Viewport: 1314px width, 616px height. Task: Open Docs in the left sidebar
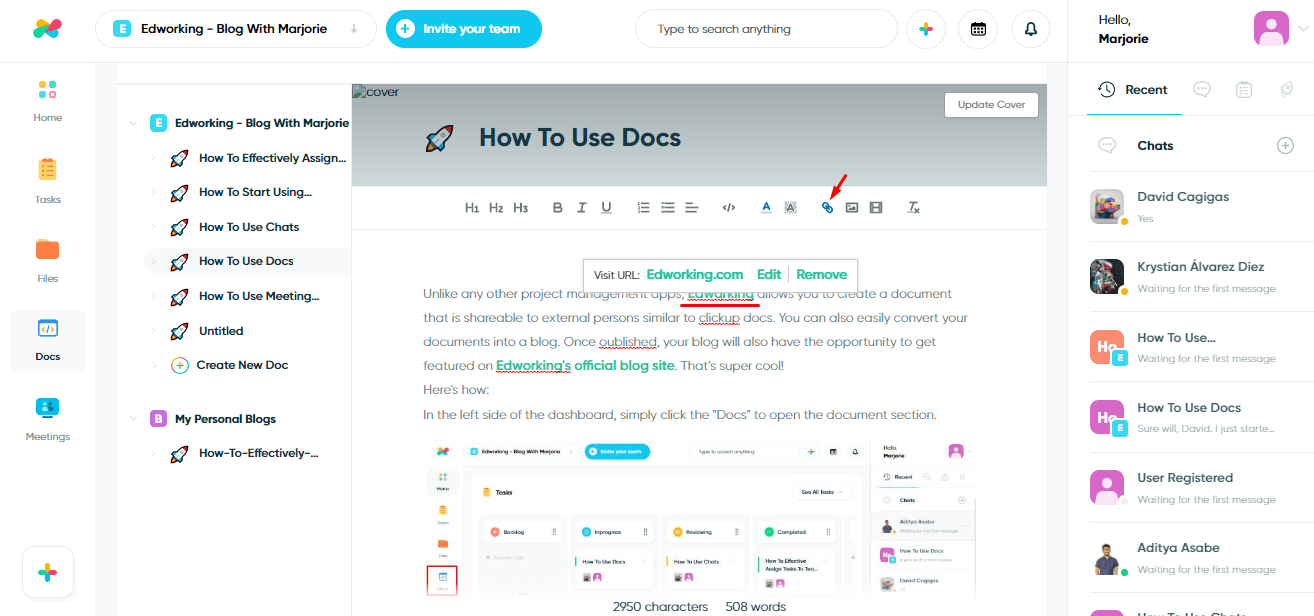[47, 340]
